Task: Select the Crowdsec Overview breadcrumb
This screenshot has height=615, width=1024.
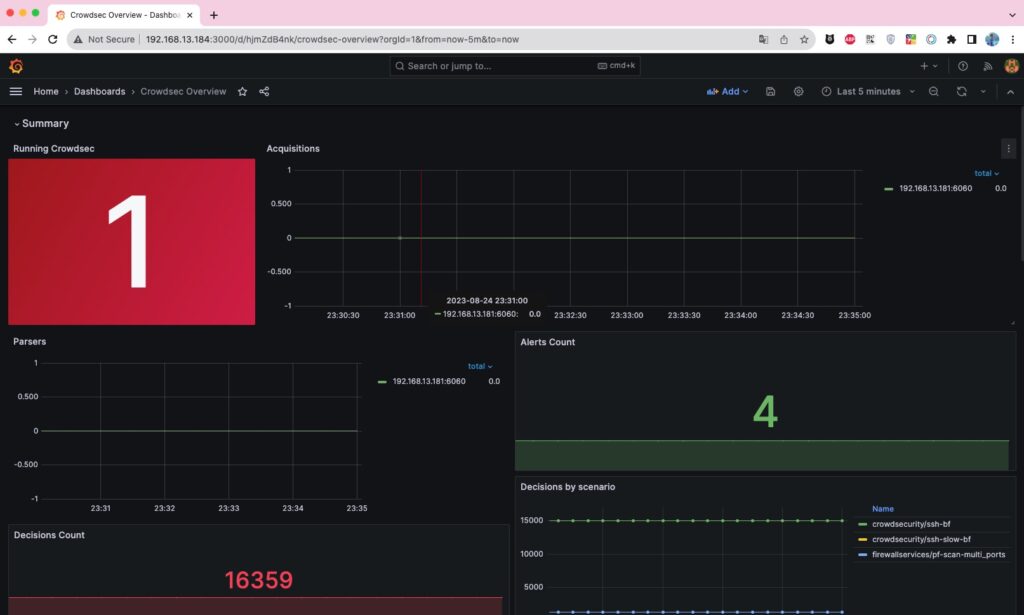Action: (x=183, y=91)
